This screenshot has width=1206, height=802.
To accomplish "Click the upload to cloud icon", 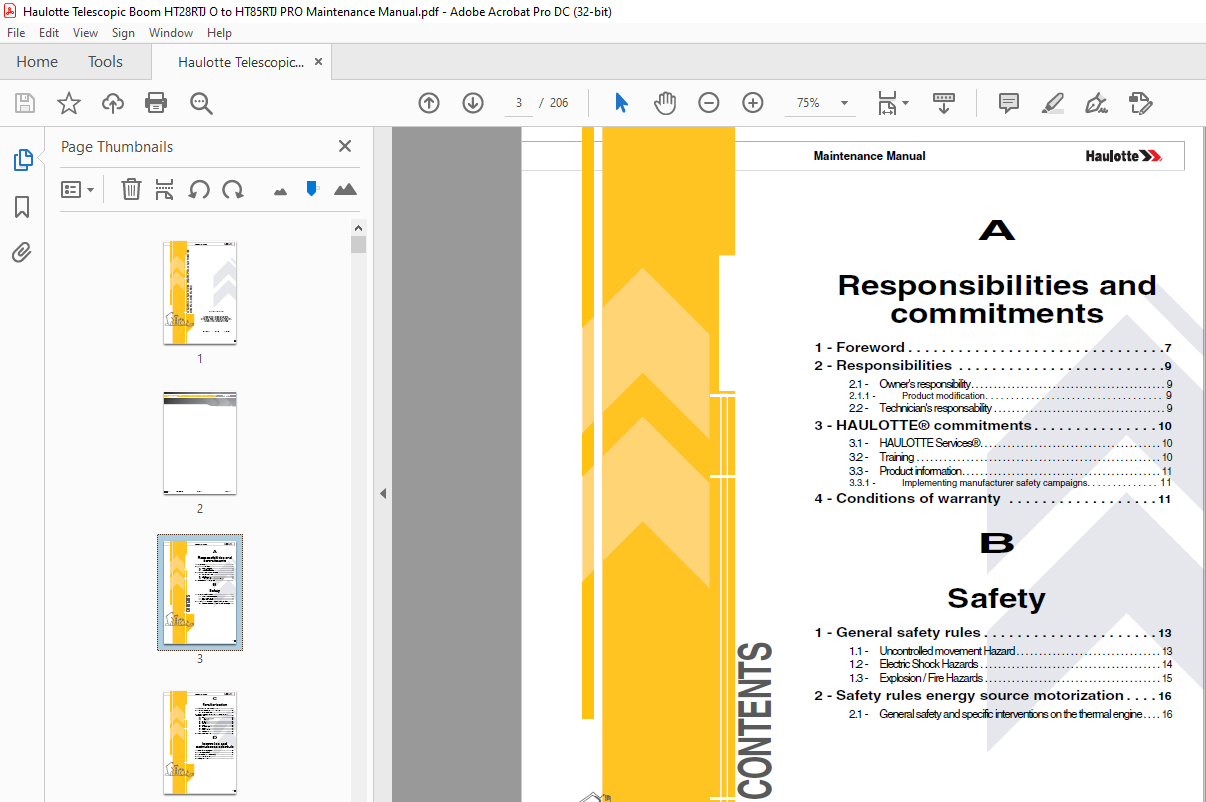I will pos(113,103).
